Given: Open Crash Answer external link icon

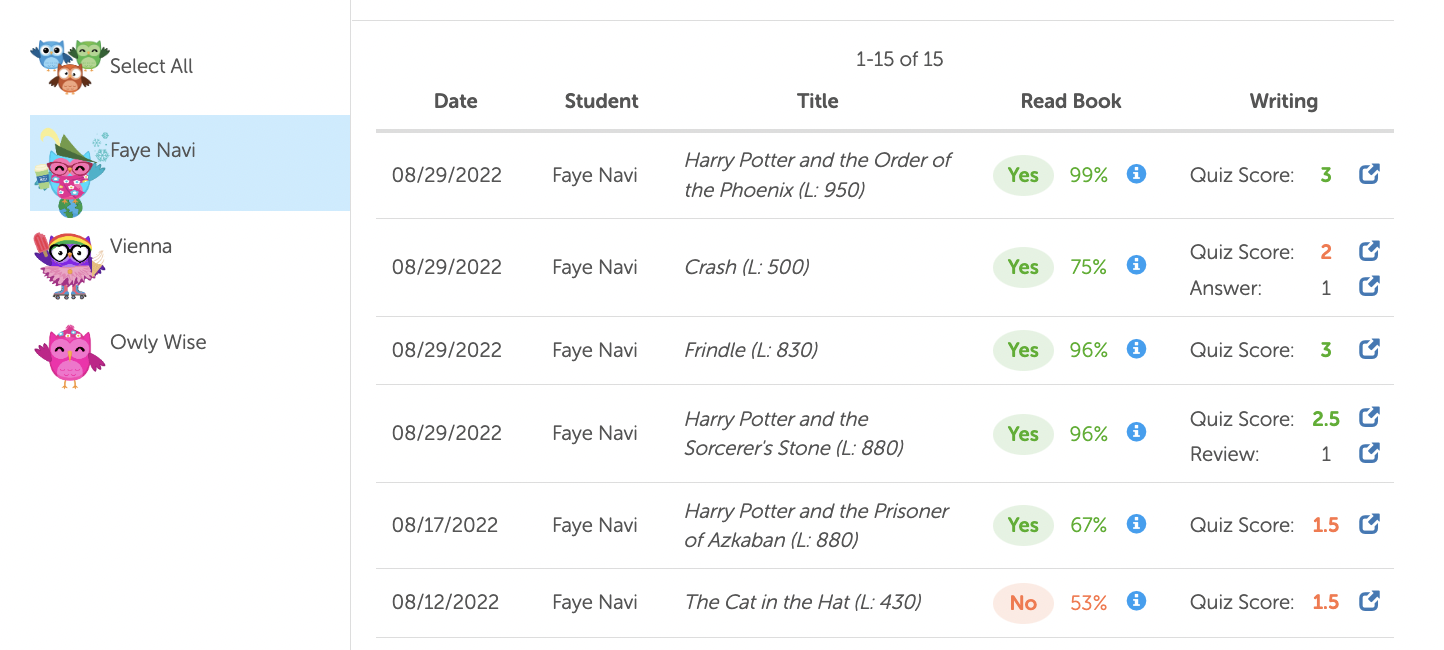Looking at the screenshot, I should pos(1369,287).
